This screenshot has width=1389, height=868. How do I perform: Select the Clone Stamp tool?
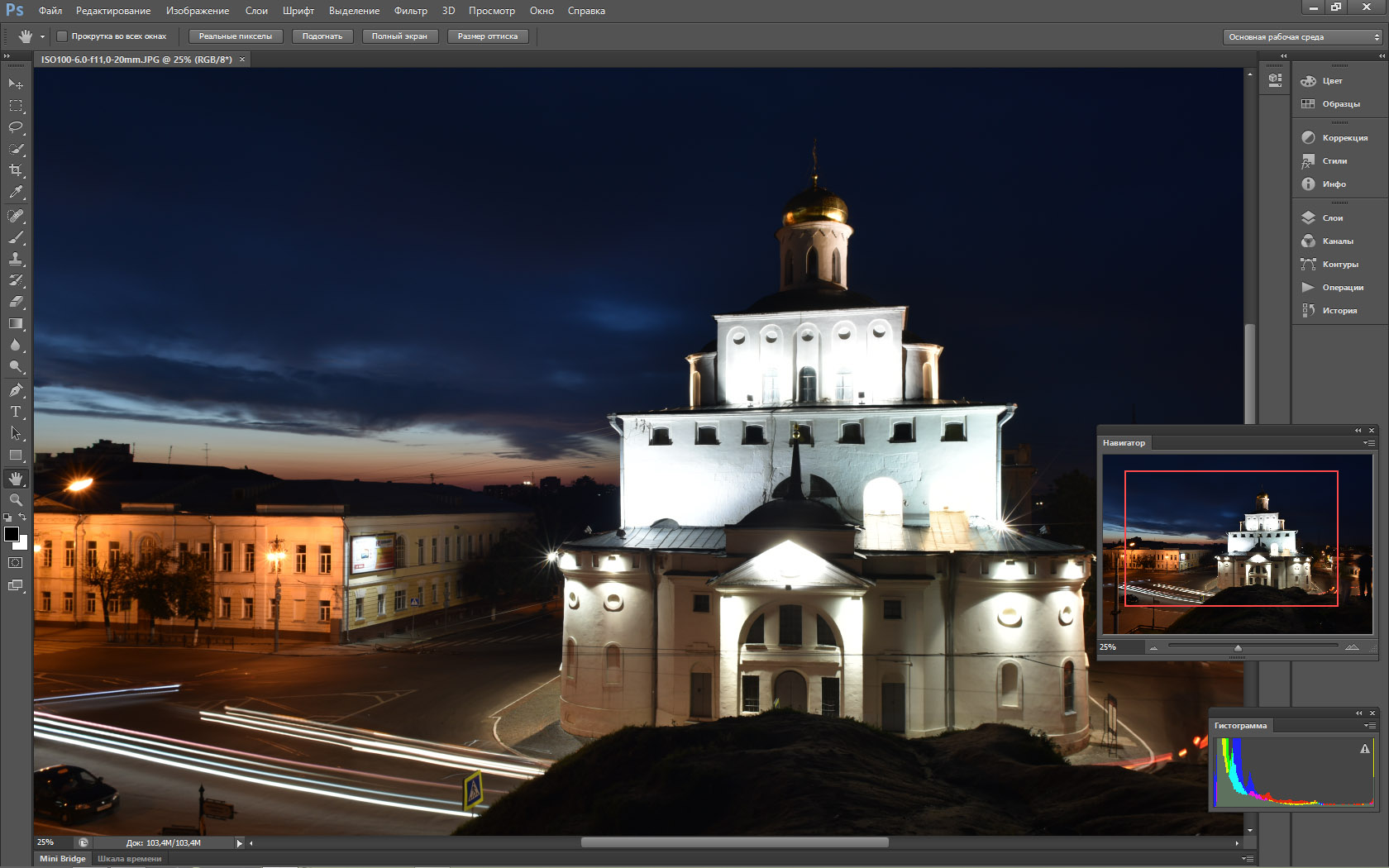[16, 259]
